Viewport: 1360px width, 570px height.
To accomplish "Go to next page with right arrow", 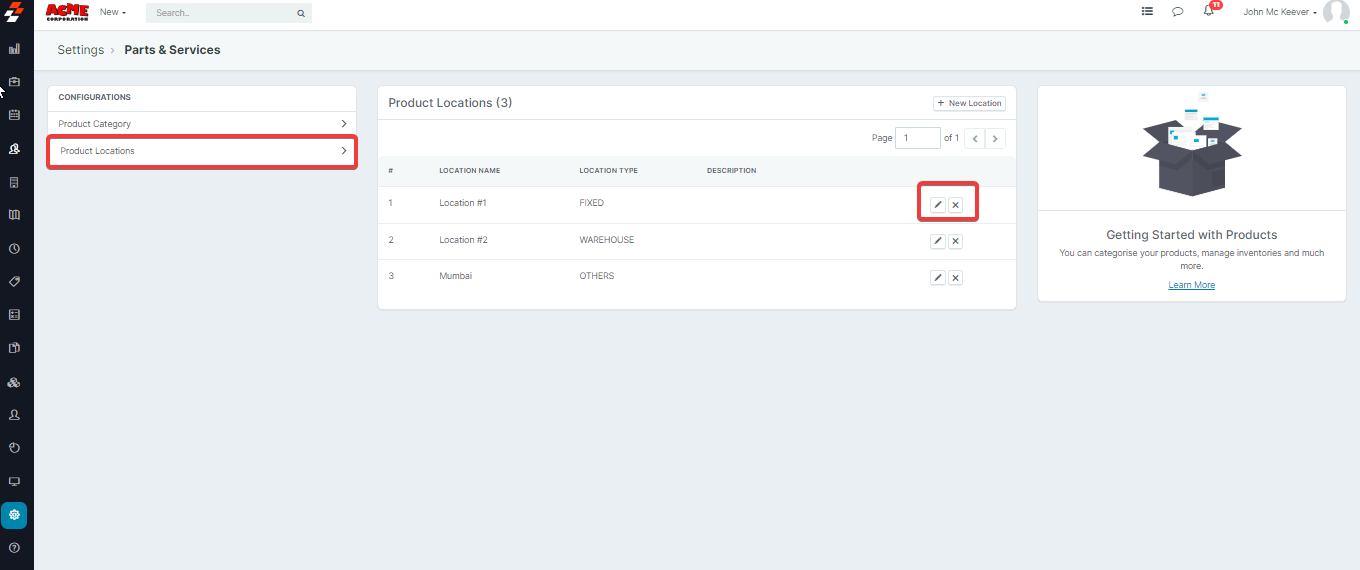I will (x=996, y=138).
